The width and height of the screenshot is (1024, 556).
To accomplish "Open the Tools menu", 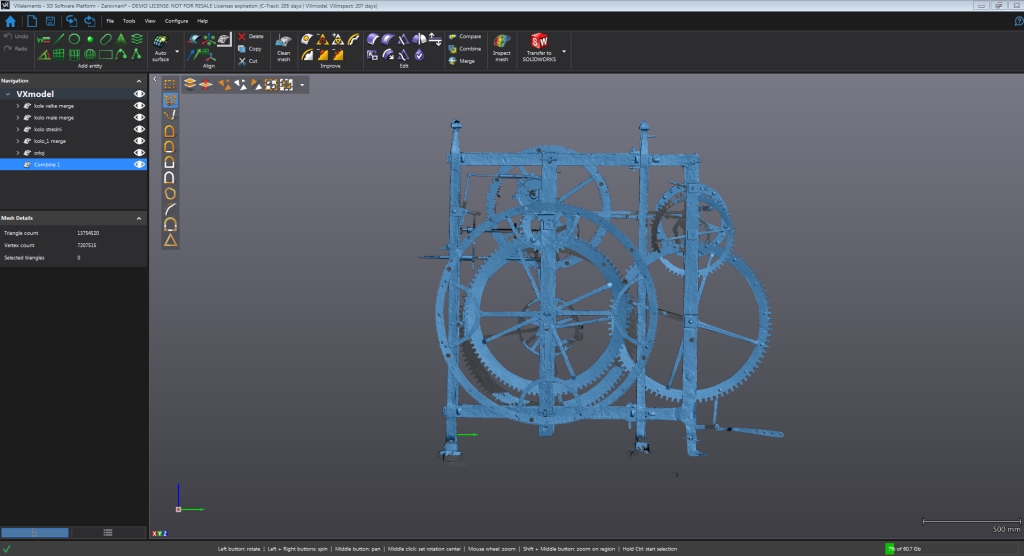I will click(129, 20).
